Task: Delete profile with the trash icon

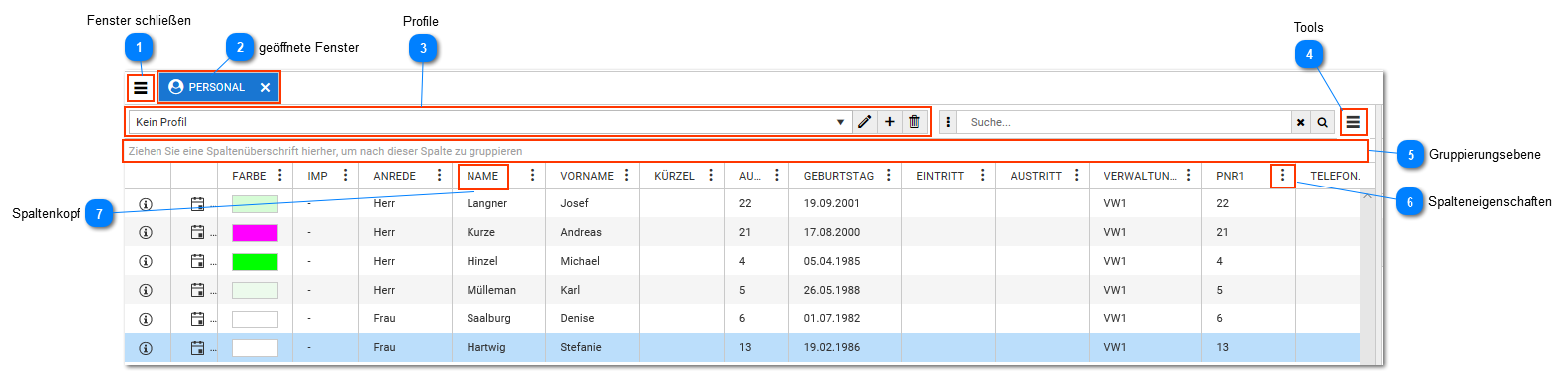Action: click(915, 122)
